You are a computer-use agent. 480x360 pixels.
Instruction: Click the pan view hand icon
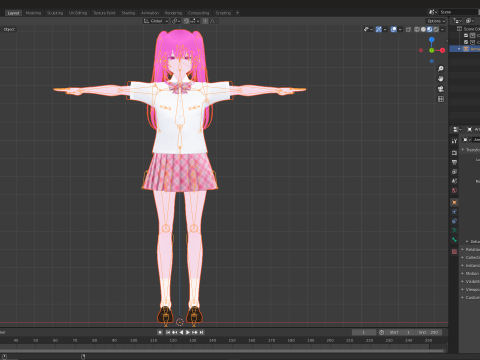point(441,79)
